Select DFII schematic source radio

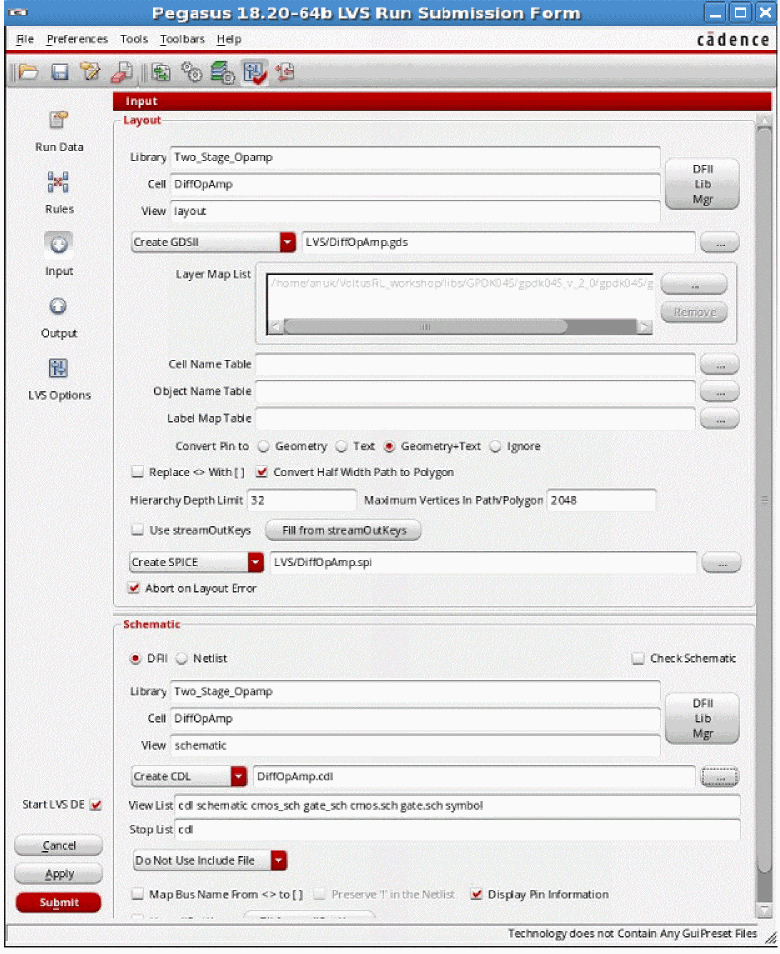(x=135, y=658)
